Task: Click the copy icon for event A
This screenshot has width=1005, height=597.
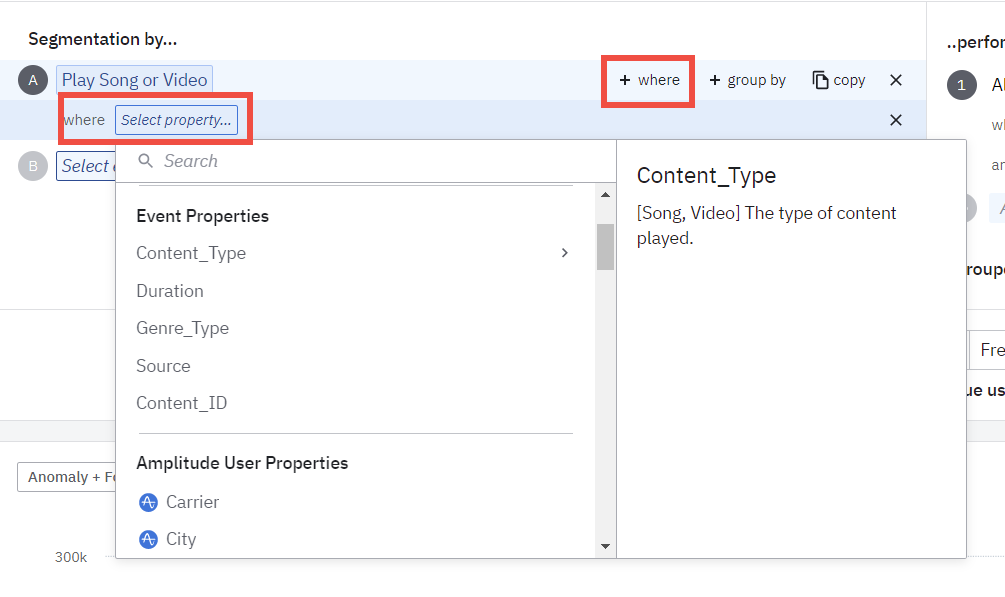Action: (820, 80)
